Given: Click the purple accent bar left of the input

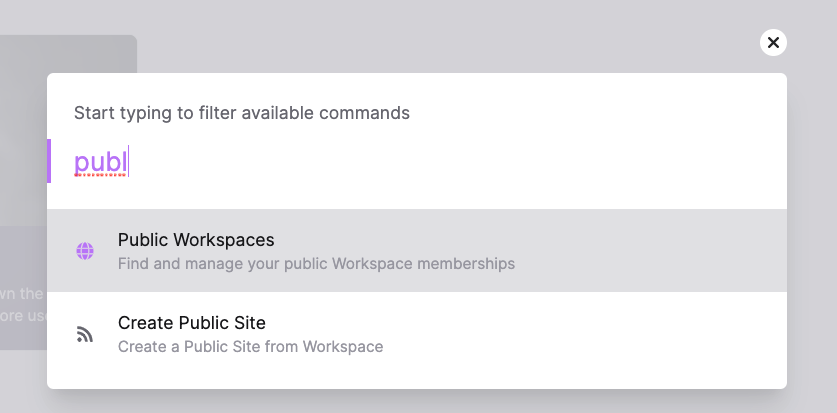Looking at the screenshot, I should click(49, 161).
